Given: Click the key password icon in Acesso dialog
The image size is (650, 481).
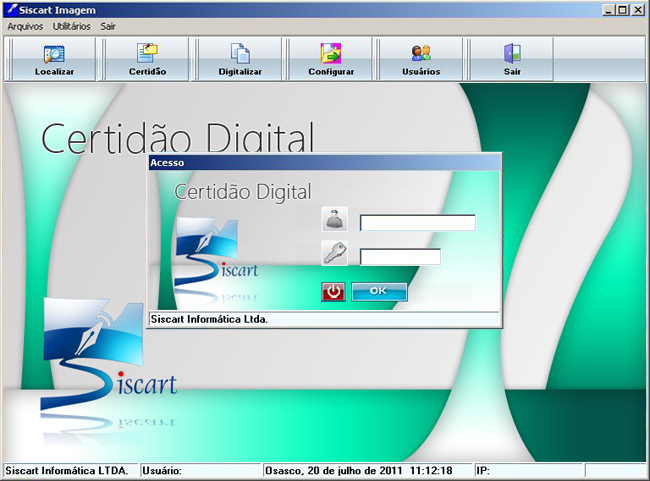Looking at the screenshot, I should [x=335, y=253].
